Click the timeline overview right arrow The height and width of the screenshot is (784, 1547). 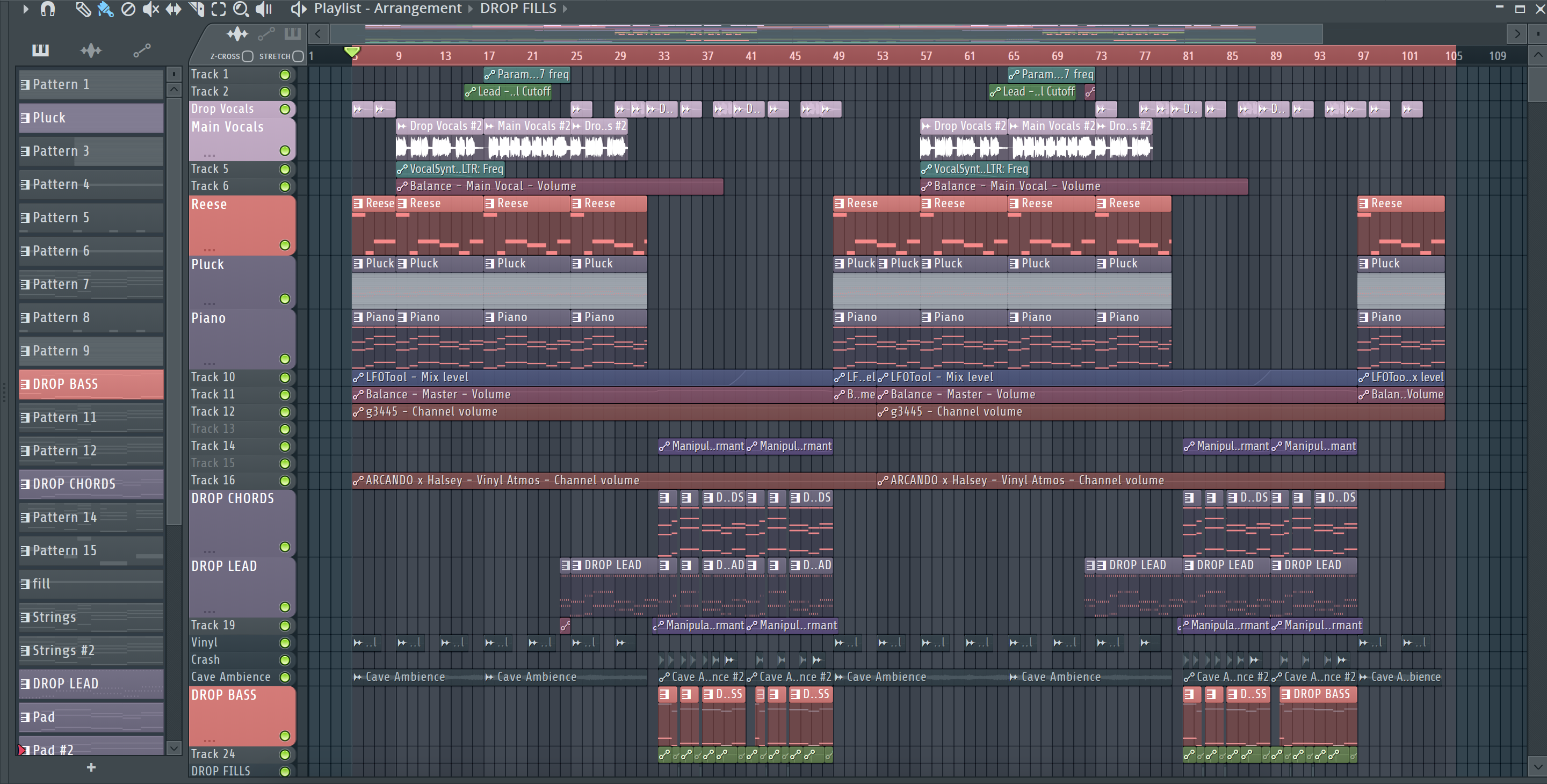coord(1517,34)
